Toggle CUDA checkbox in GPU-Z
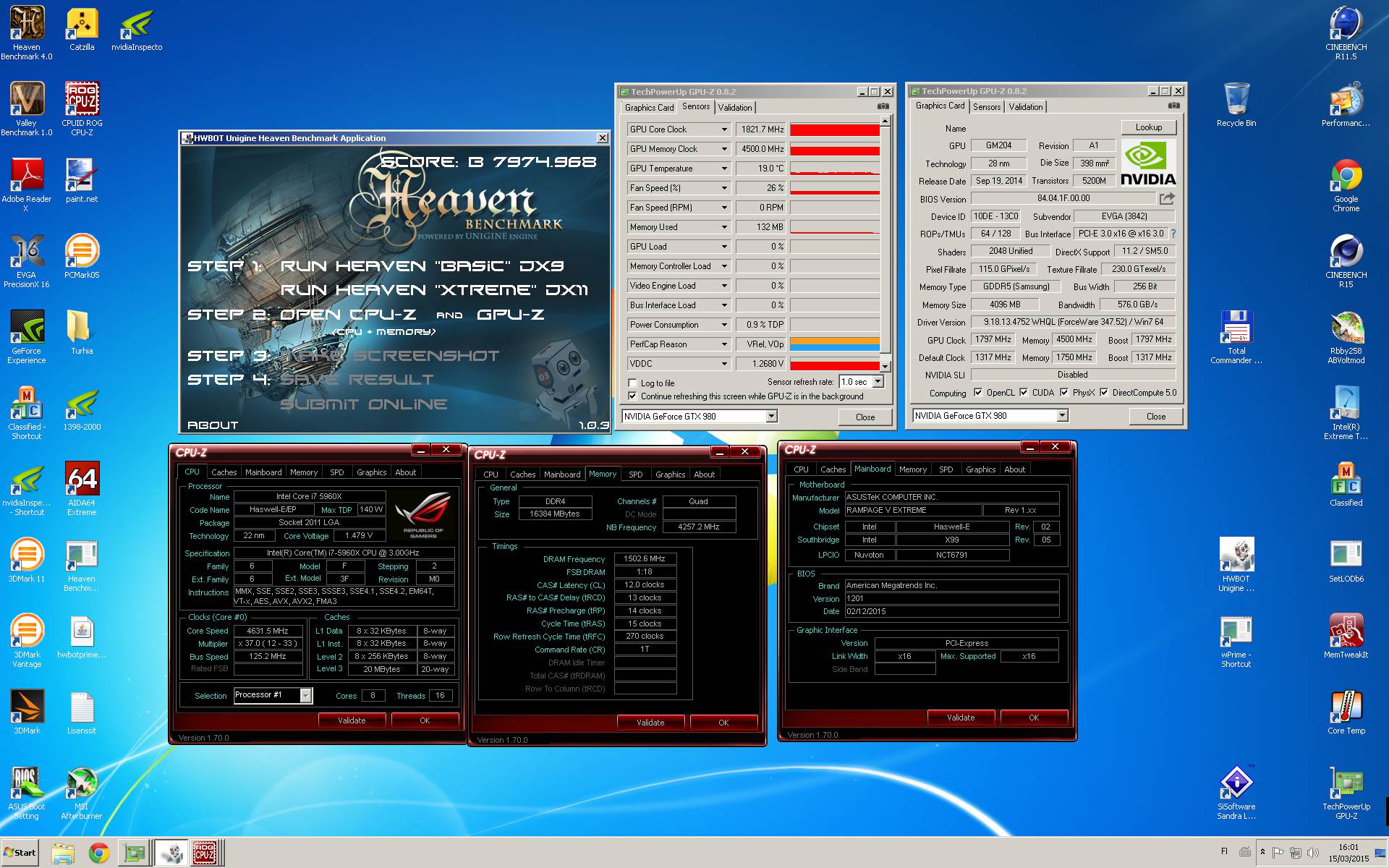This screenshot has width=1389, height=868. [1024, 393]
